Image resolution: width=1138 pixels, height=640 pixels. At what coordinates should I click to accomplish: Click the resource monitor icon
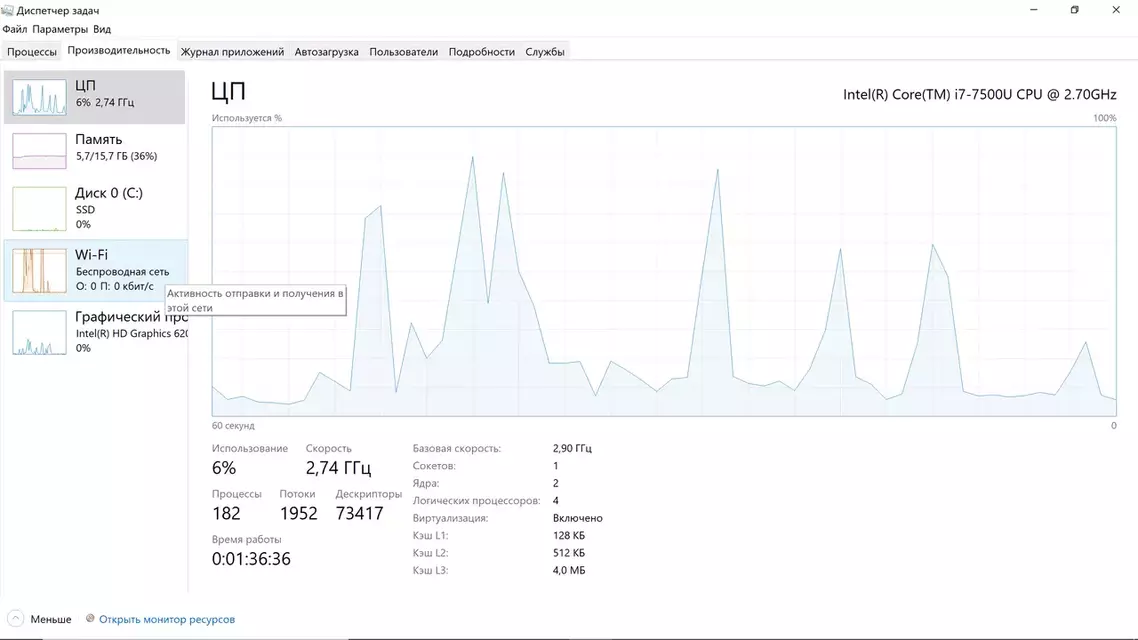90,618
